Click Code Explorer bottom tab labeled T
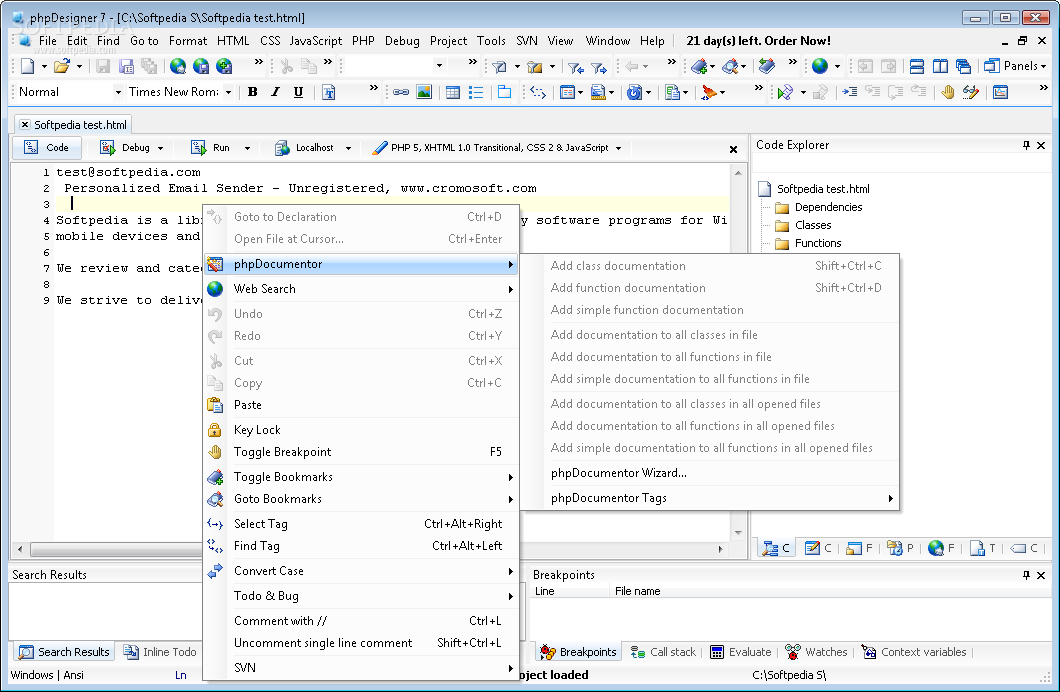Screen dimensions: 1060x692 pos(983,548)
